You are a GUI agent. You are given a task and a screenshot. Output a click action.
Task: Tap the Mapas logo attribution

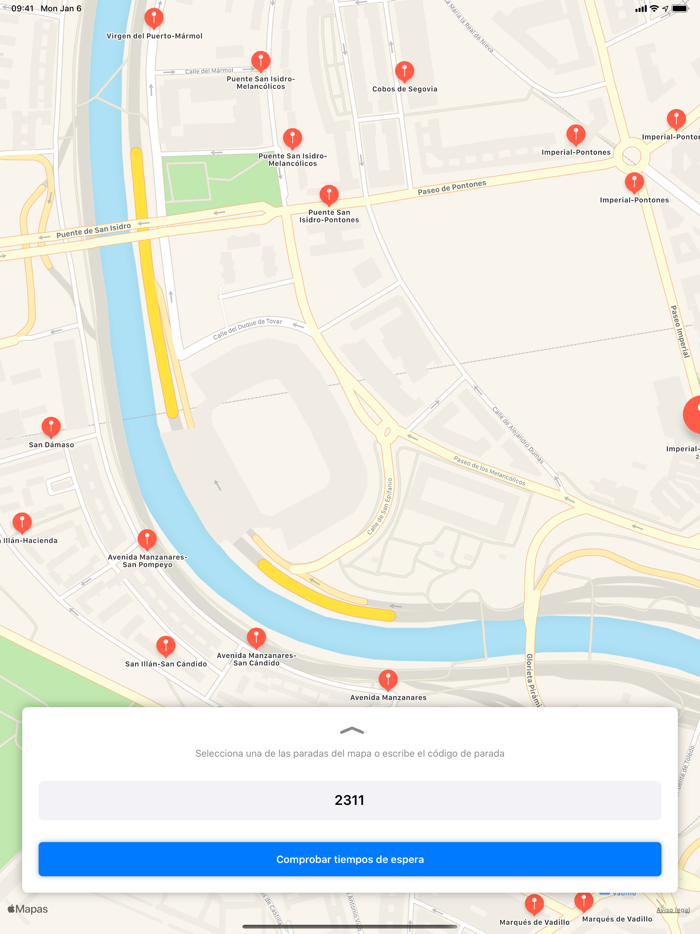click(27, 909)
